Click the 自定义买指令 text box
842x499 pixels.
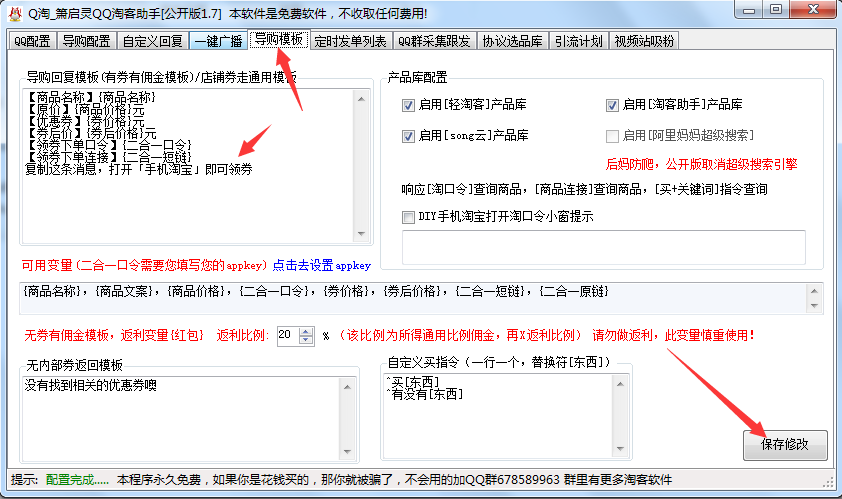pyautogui.click(x=505, y=425)
